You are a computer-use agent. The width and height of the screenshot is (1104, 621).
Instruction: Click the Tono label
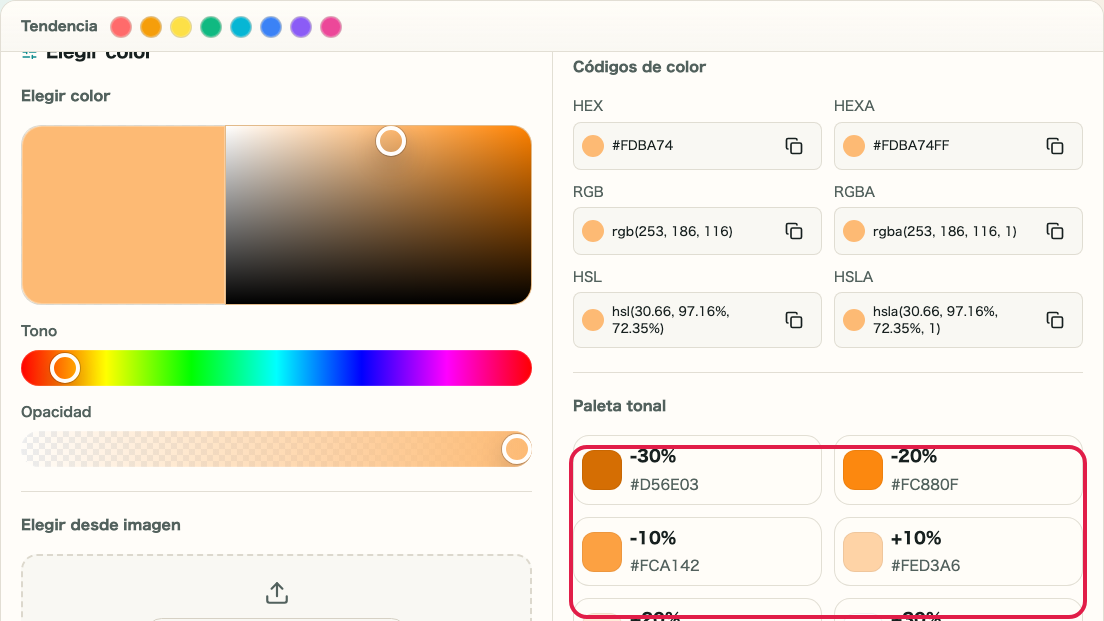click(x=39, y=331)
